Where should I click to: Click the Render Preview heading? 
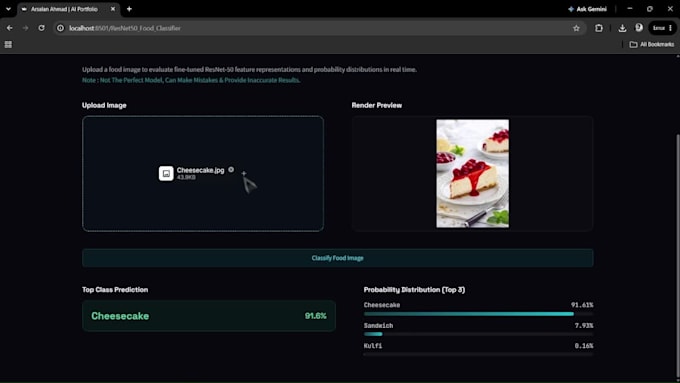pos(377,105)
